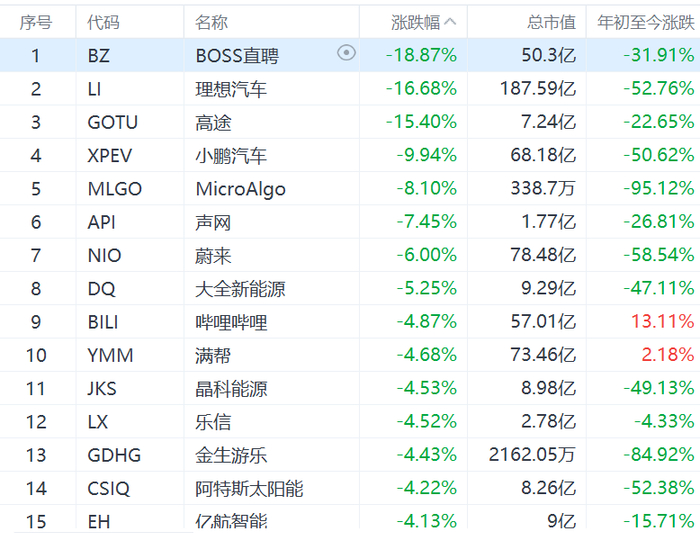Sort by 年初至今涨跌 column header
This screenshot has width=700, height=533.
(645, 22)
